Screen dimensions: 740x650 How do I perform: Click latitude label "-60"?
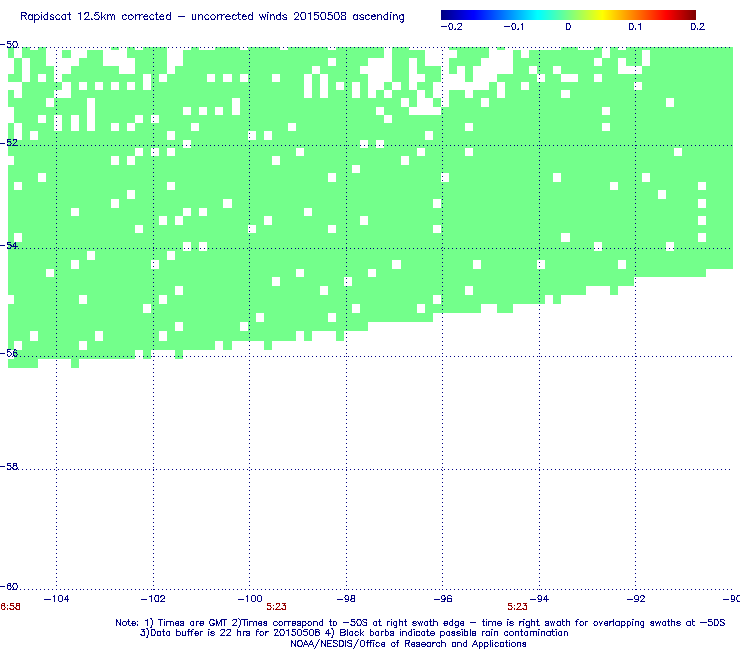point(9,586)
